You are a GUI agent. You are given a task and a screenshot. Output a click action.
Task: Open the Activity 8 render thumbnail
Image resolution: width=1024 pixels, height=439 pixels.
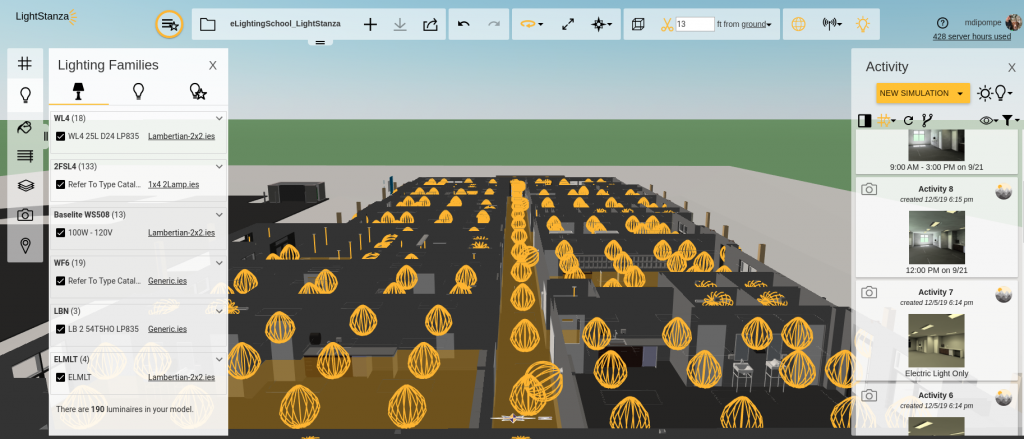[x=936, y=237]
